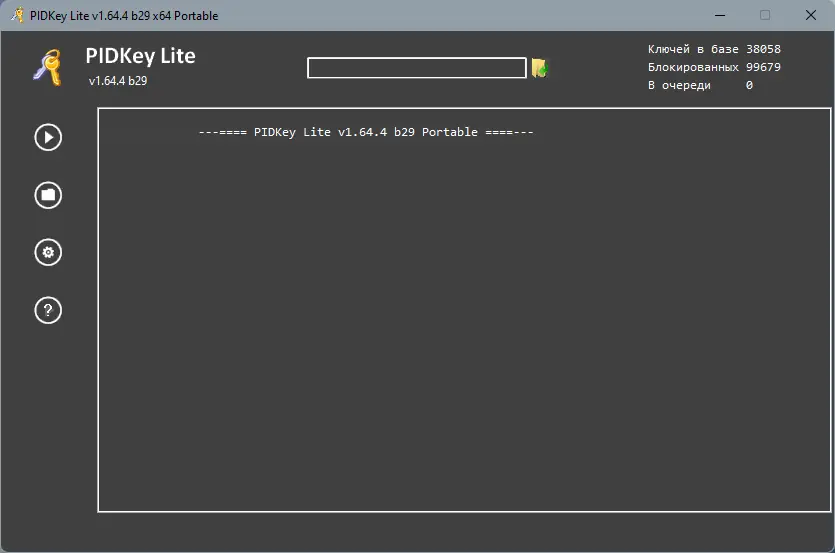Viewport: 835px width, 553px height.
Task: Focus the product key input field
Action: [x=416, y=68]
